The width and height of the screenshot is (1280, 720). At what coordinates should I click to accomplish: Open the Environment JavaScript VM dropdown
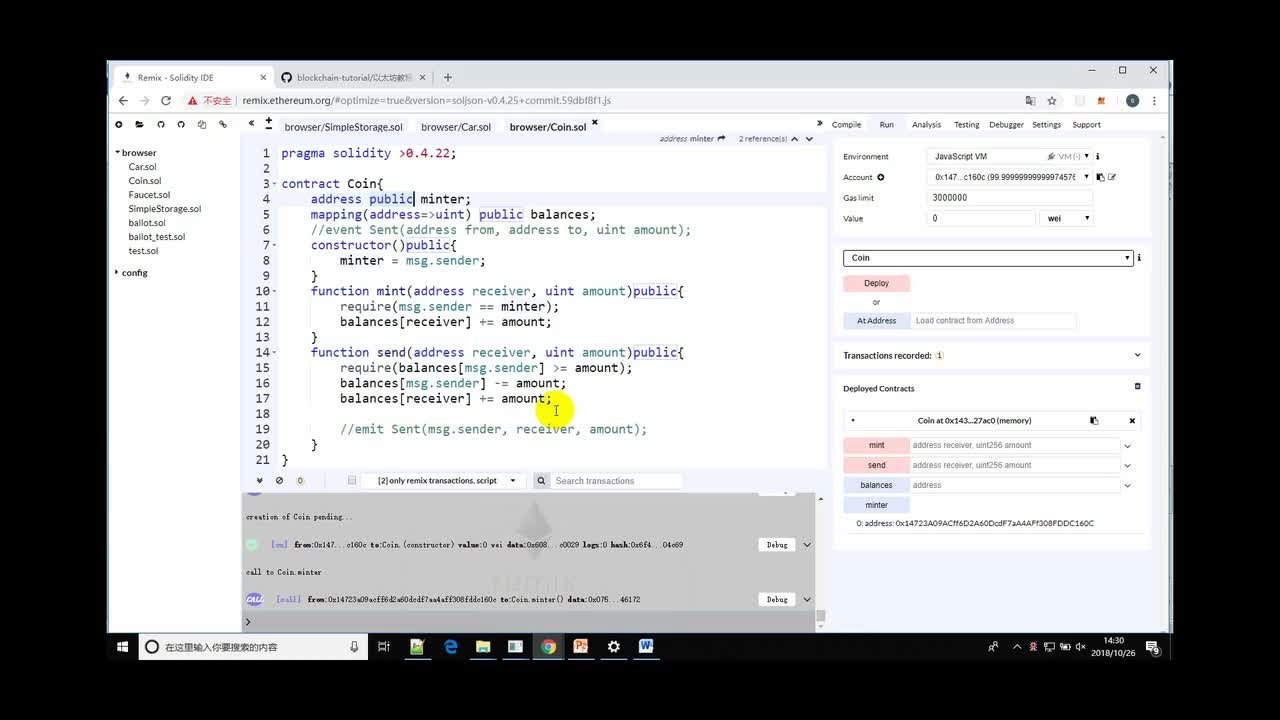coord(1009,156)
